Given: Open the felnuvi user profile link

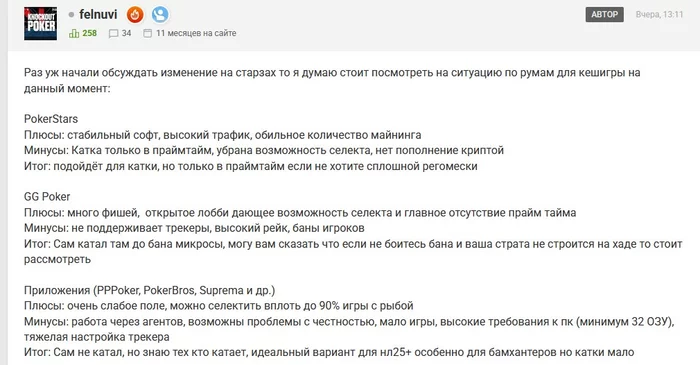Looking at the screenshot, I should click(x=98, y=14).
